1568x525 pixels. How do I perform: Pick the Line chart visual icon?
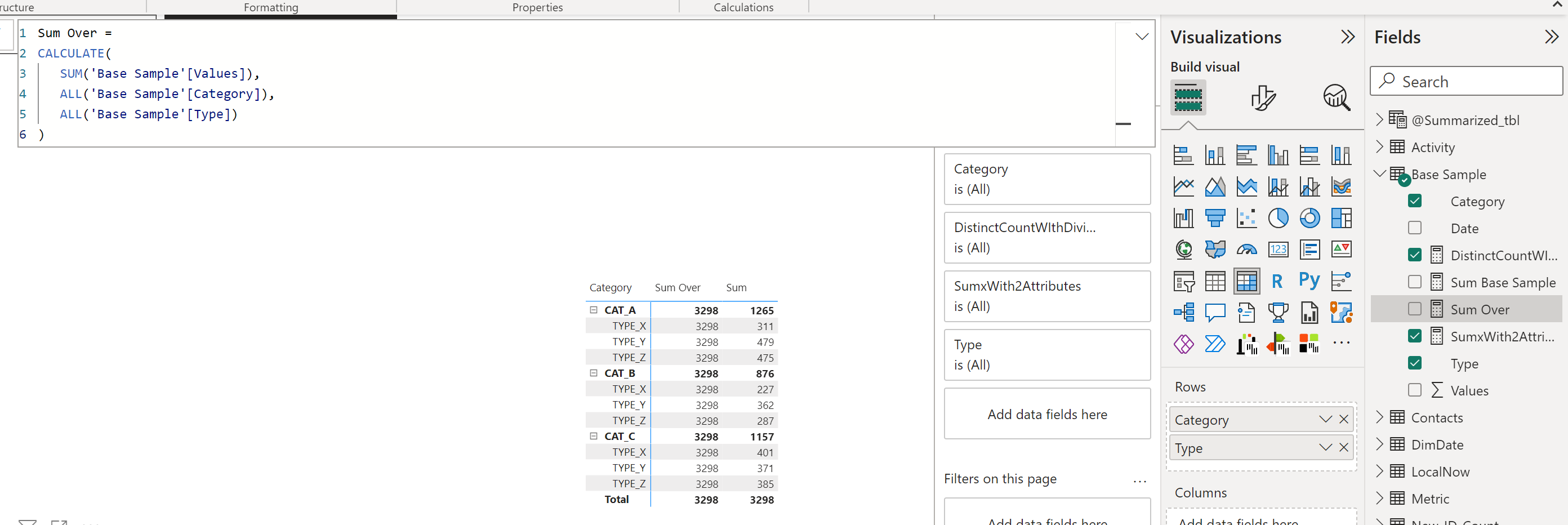point(1183,186)
